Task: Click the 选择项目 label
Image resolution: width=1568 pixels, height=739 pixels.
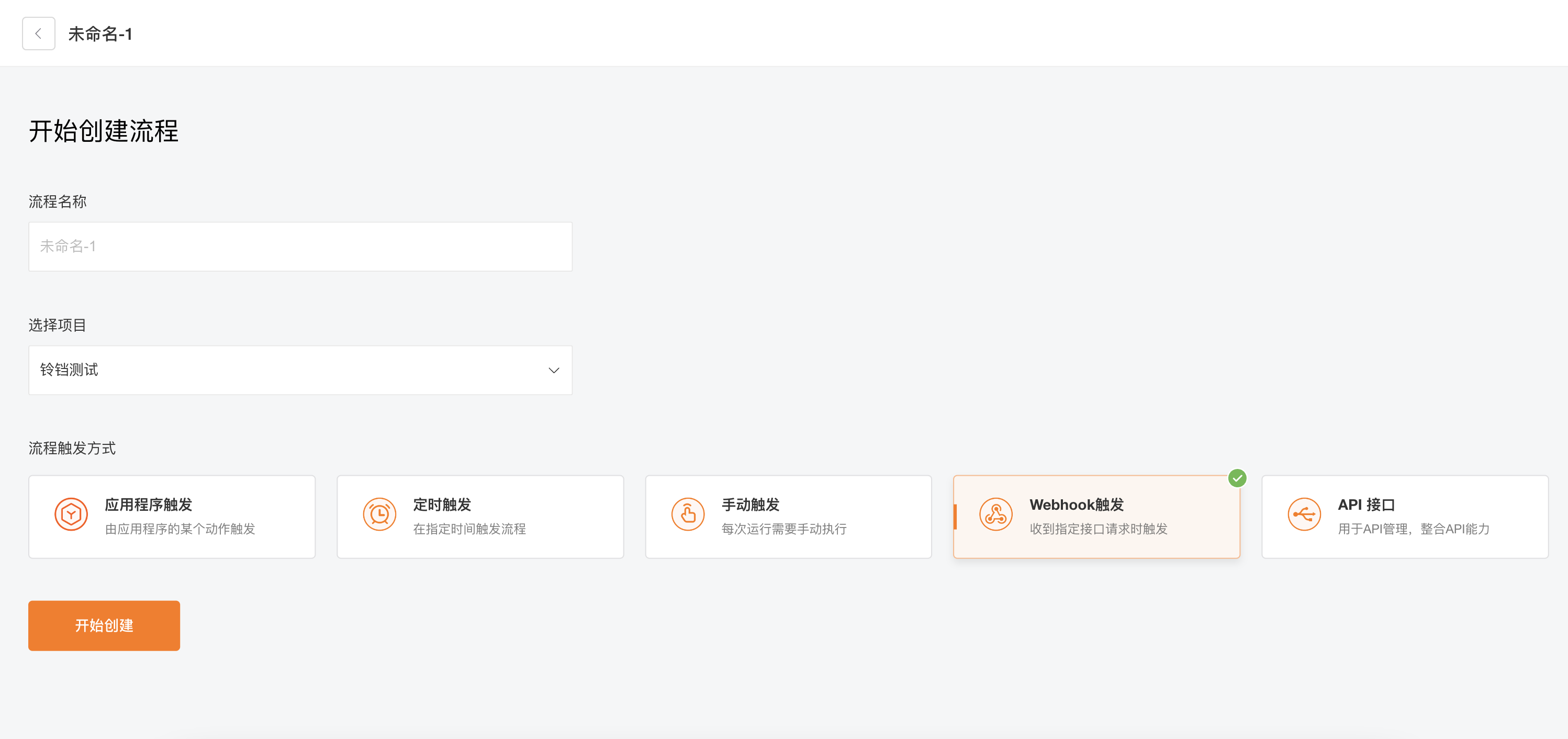Action: (x=58, y=325)
